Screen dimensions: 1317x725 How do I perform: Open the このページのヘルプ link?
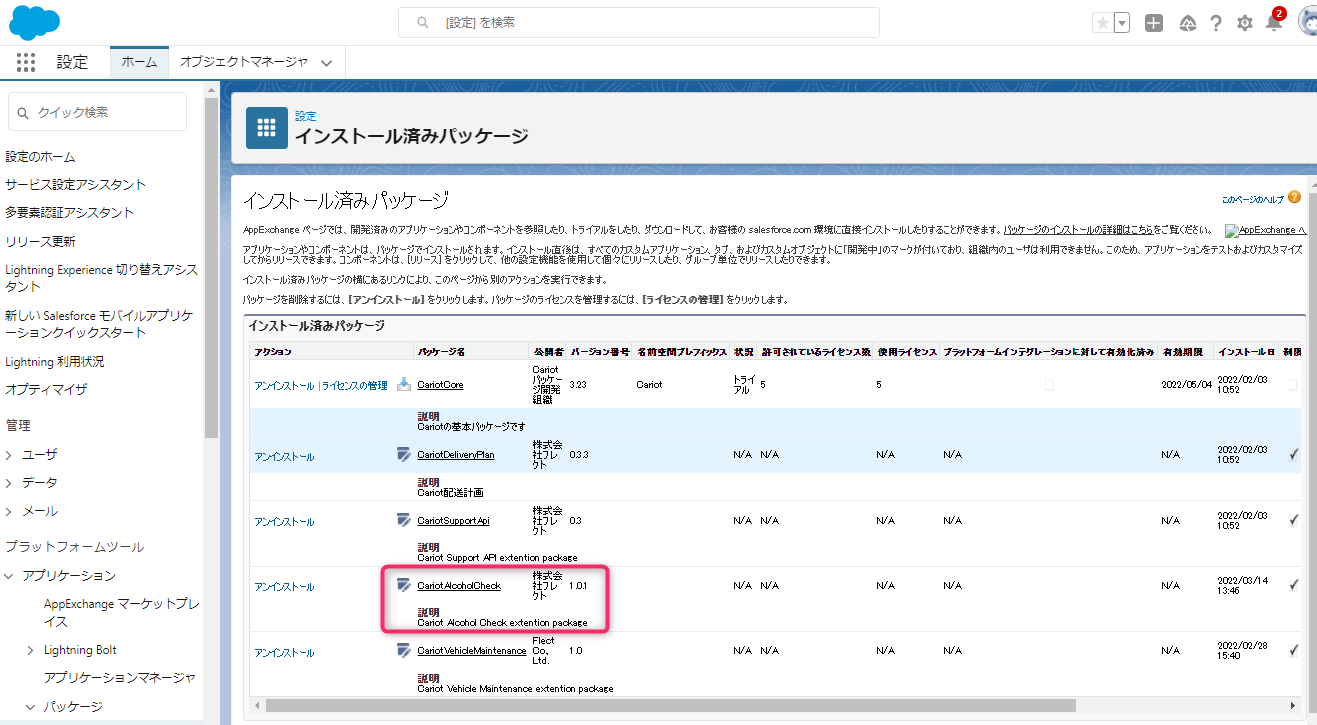pos(1252,199)
